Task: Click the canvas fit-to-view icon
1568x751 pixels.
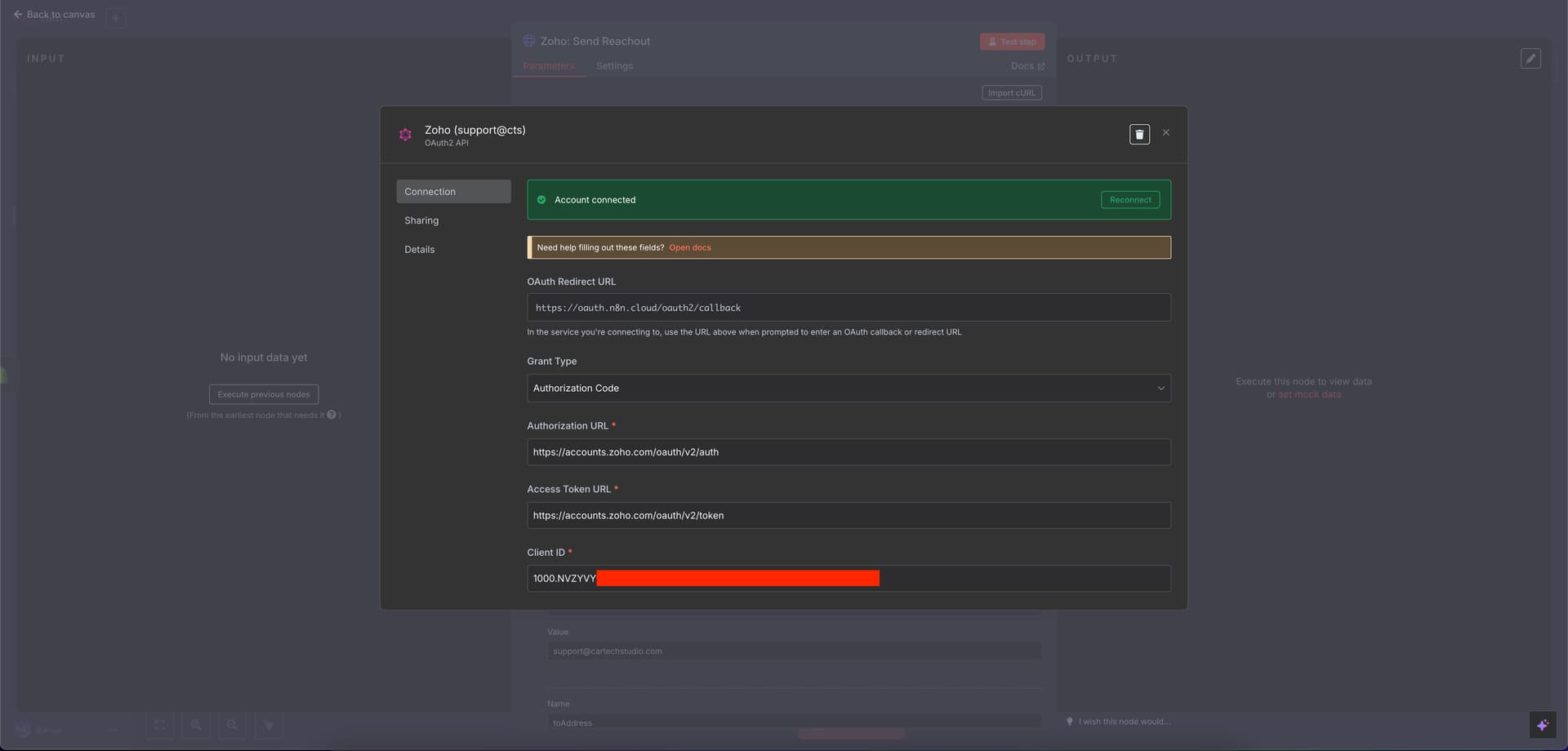Action: pyautogui.click(x=160, y=725)
